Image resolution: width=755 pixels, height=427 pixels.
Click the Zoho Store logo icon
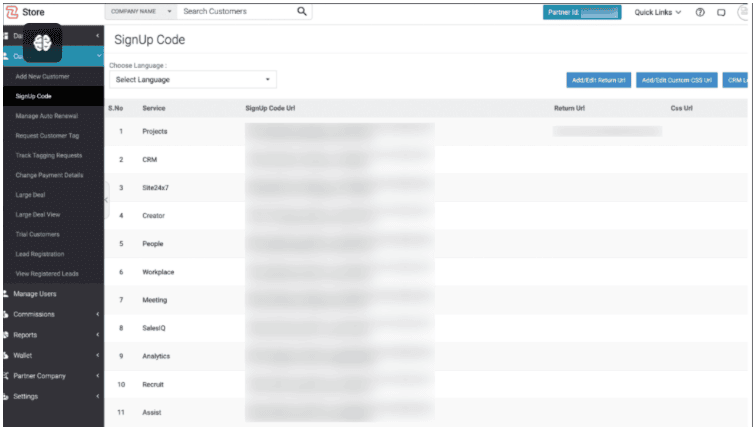coord(12,12)
